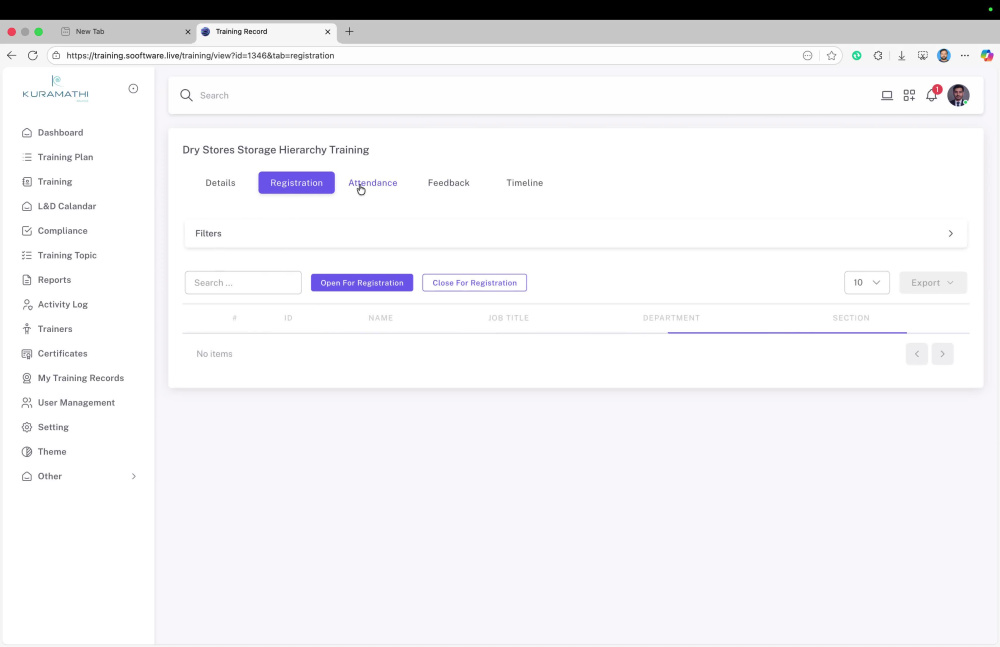The height and width of the screenshot is (647, 1000).
Task: Open the apps grid icon
Action: (909, 95)
